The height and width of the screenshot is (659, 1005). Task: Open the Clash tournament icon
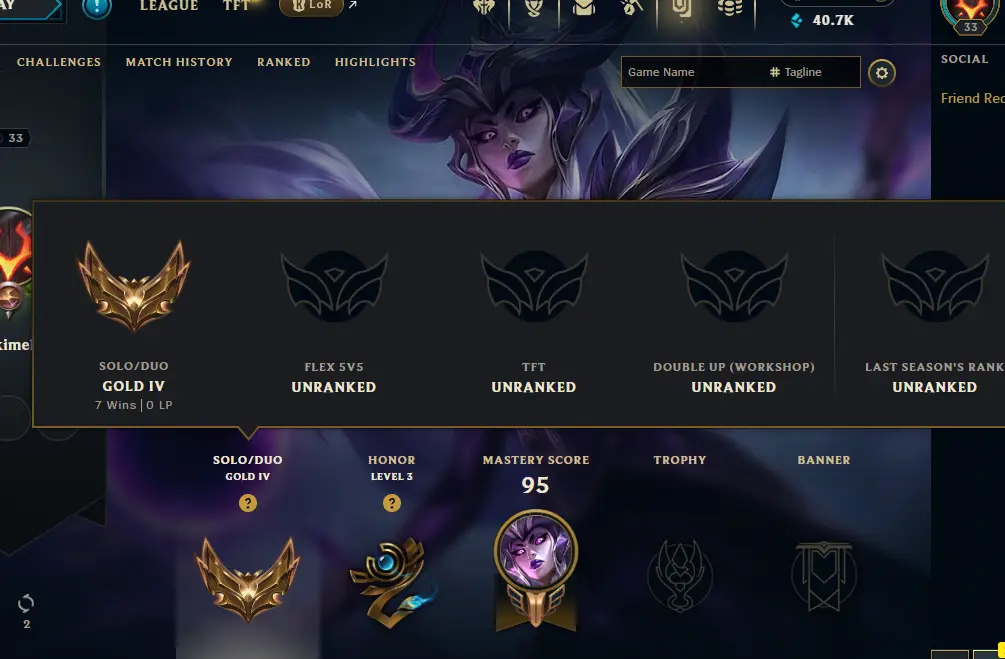pyautogui.click(x=484, y=8)
